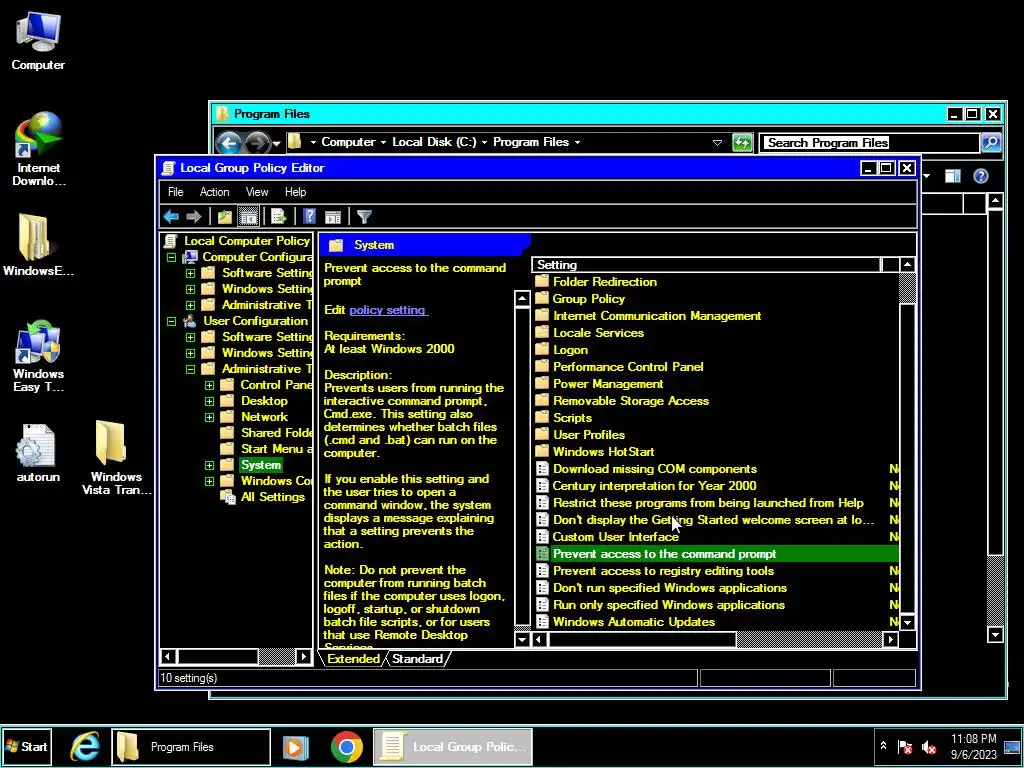Collapse the User Configuration tree node
Viewport: 1024px width, 768px height.
pos(171,321)
